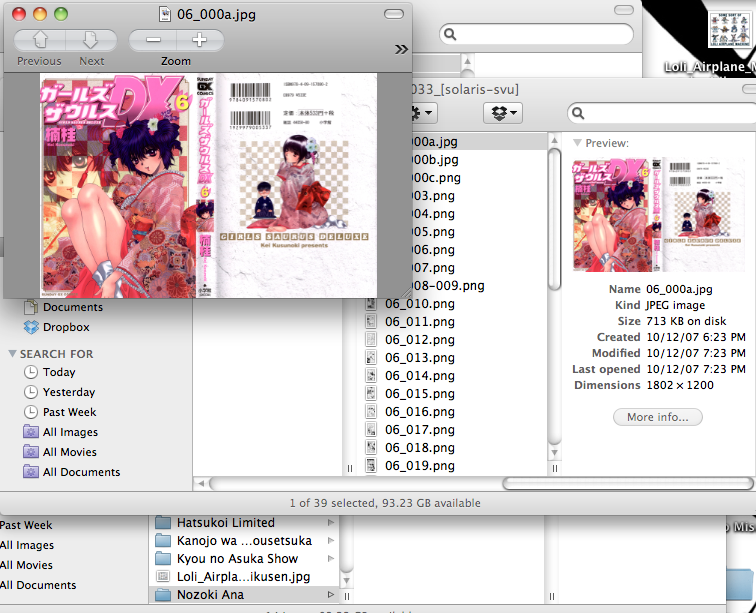
Task: Select the 06.png file row
Action: click(479, 249)
